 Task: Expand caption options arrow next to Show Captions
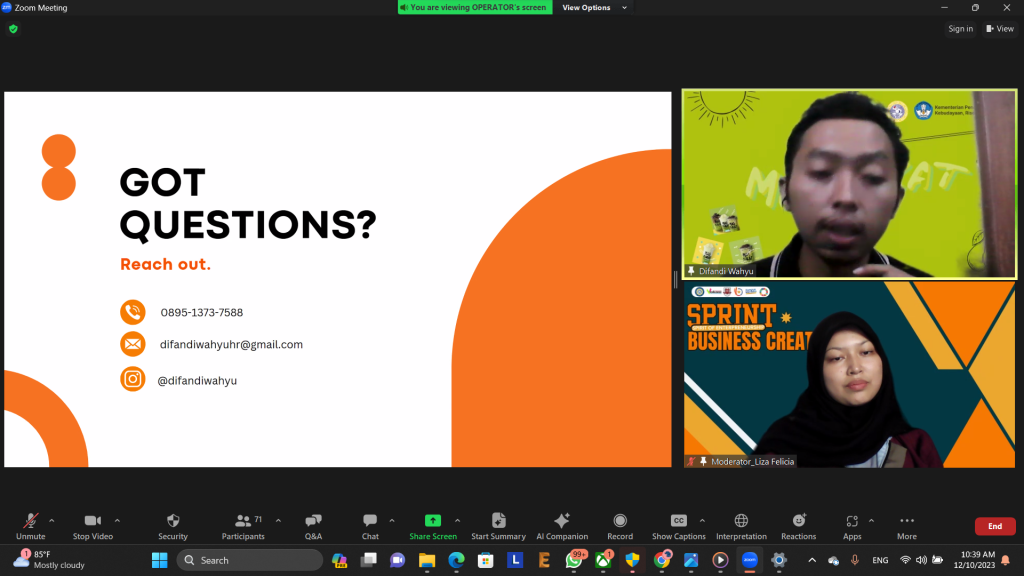(702, 520)
